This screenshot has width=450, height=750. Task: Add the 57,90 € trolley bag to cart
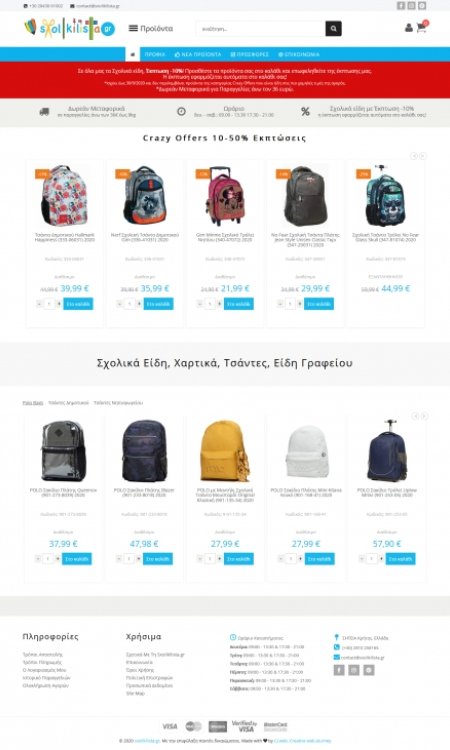coord(400,559)
